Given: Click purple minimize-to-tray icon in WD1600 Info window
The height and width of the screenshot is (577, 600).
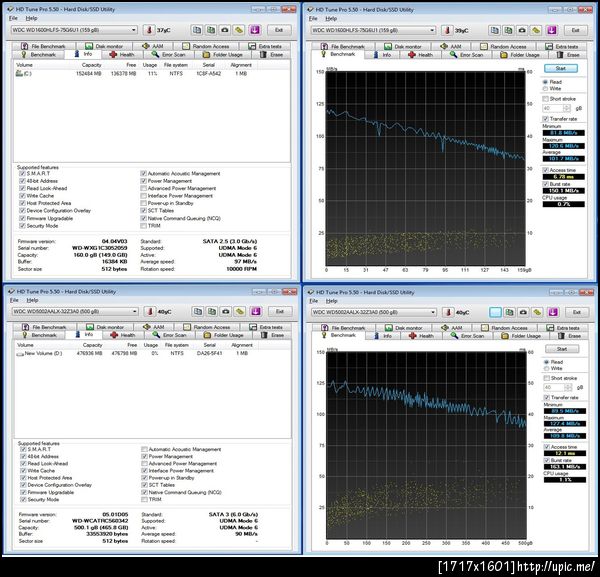Looking at the screenshot, I should pyautogui.click(x=255, y=30).
